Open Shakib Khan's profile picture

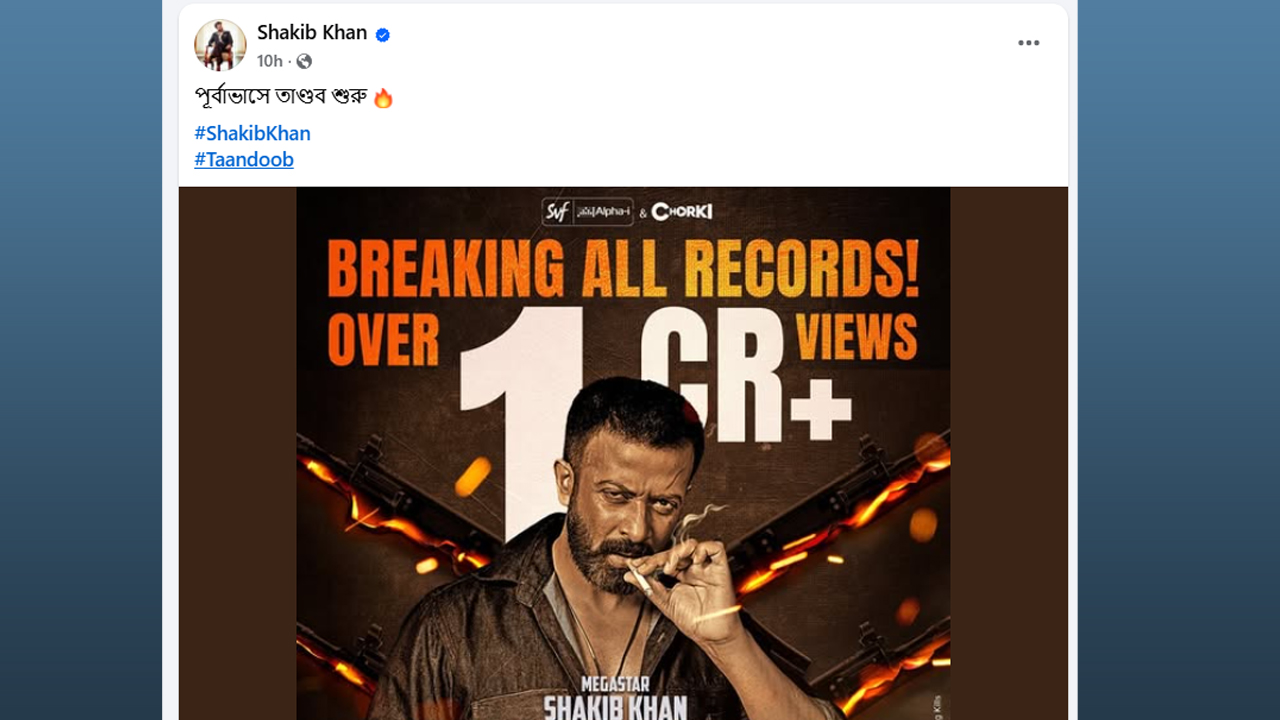pyautogui.click(x=220, y=45)
